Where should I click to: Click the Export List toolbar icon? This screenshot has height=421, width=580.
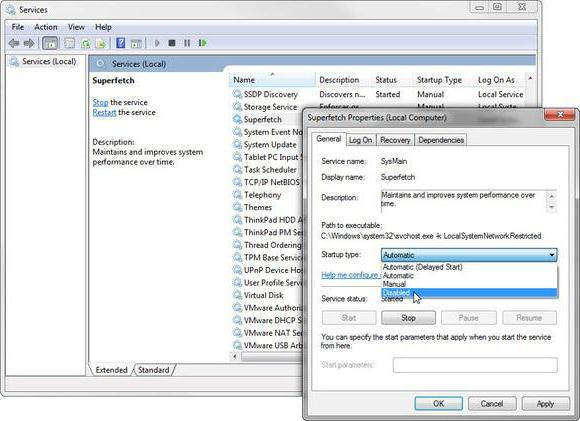pyautogui.click(x=101, y=43)
